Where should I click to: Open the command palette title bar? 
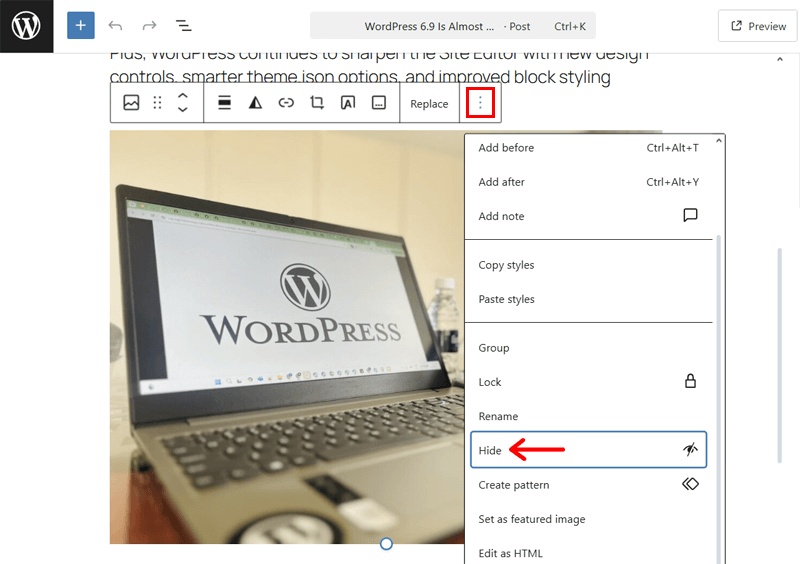[453, 26]
